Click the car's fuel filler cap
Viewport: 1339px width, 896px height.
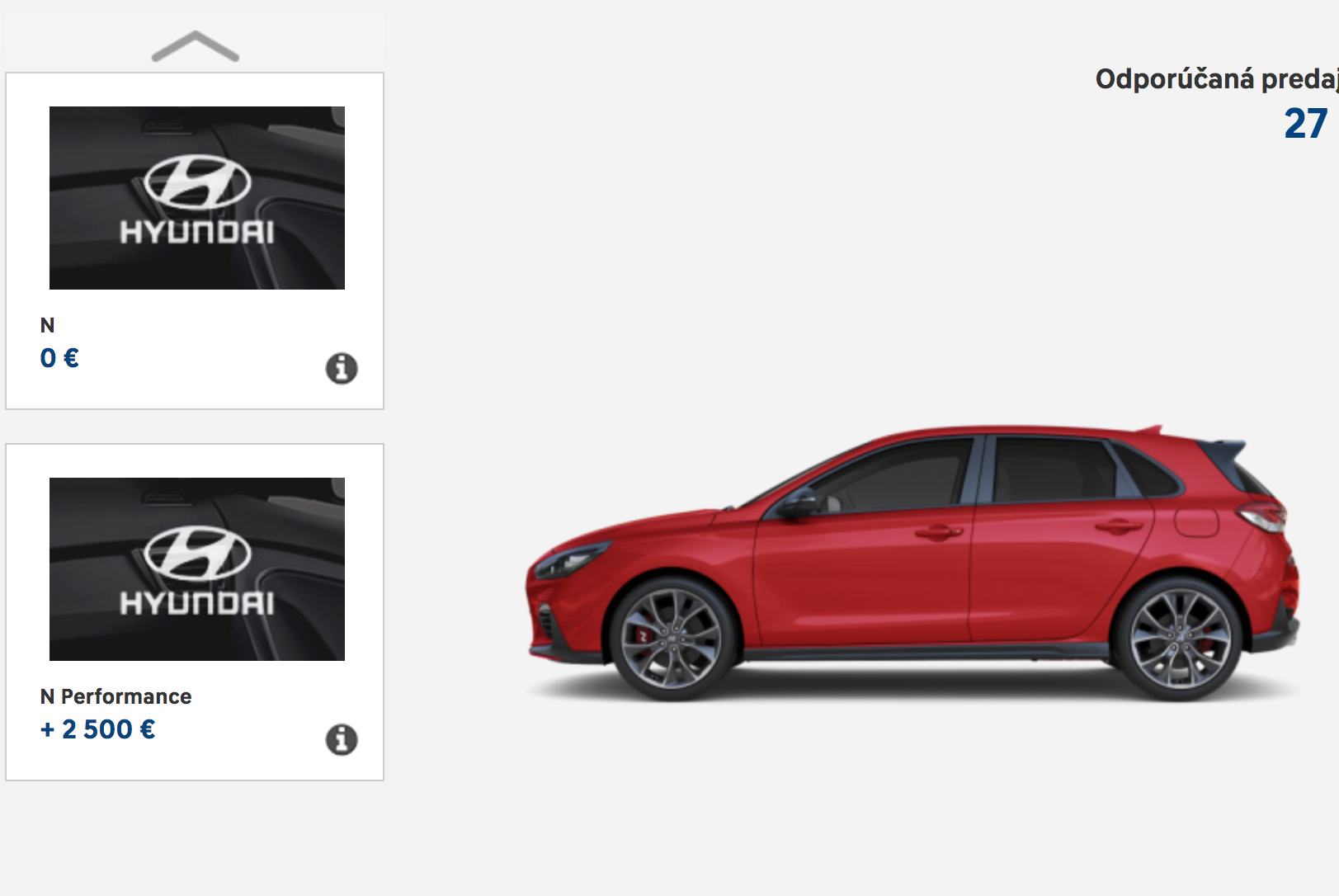click(x=1196, y=521)
